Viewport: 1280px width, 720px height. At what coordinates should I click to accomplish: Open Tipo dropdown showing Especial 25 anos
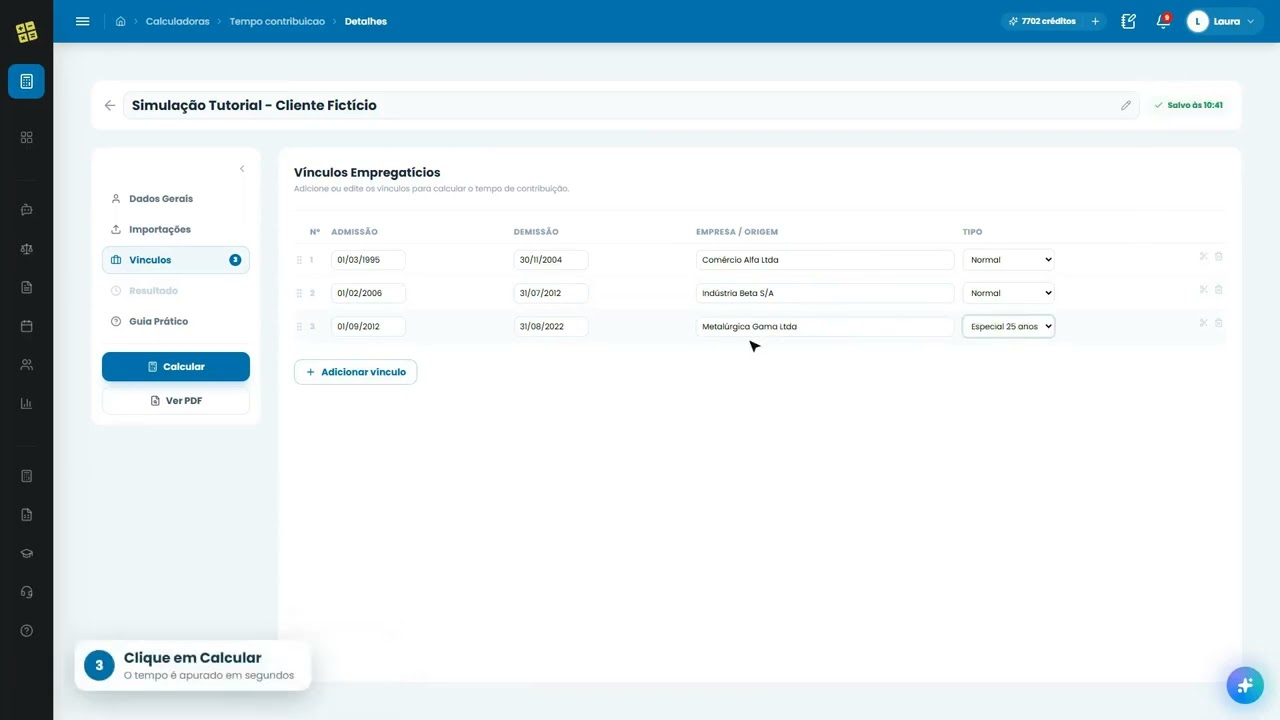[1008, 326]
